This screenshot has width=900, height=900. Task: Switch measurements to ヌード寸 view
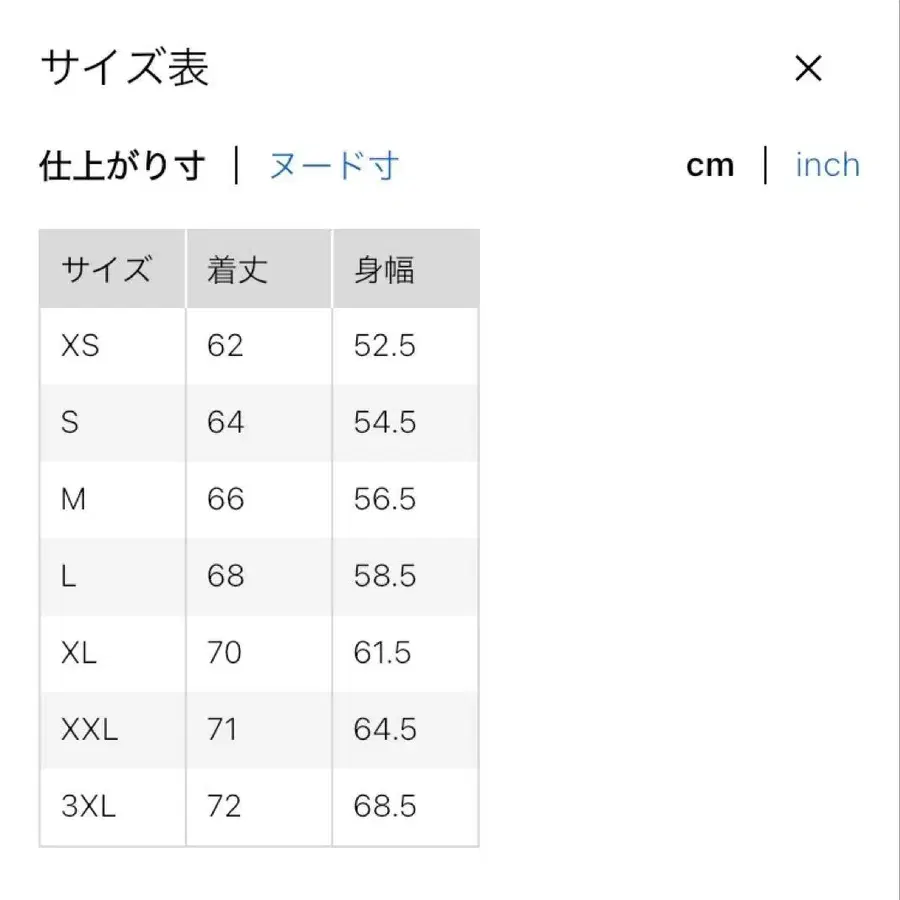[x=332, y=165]
